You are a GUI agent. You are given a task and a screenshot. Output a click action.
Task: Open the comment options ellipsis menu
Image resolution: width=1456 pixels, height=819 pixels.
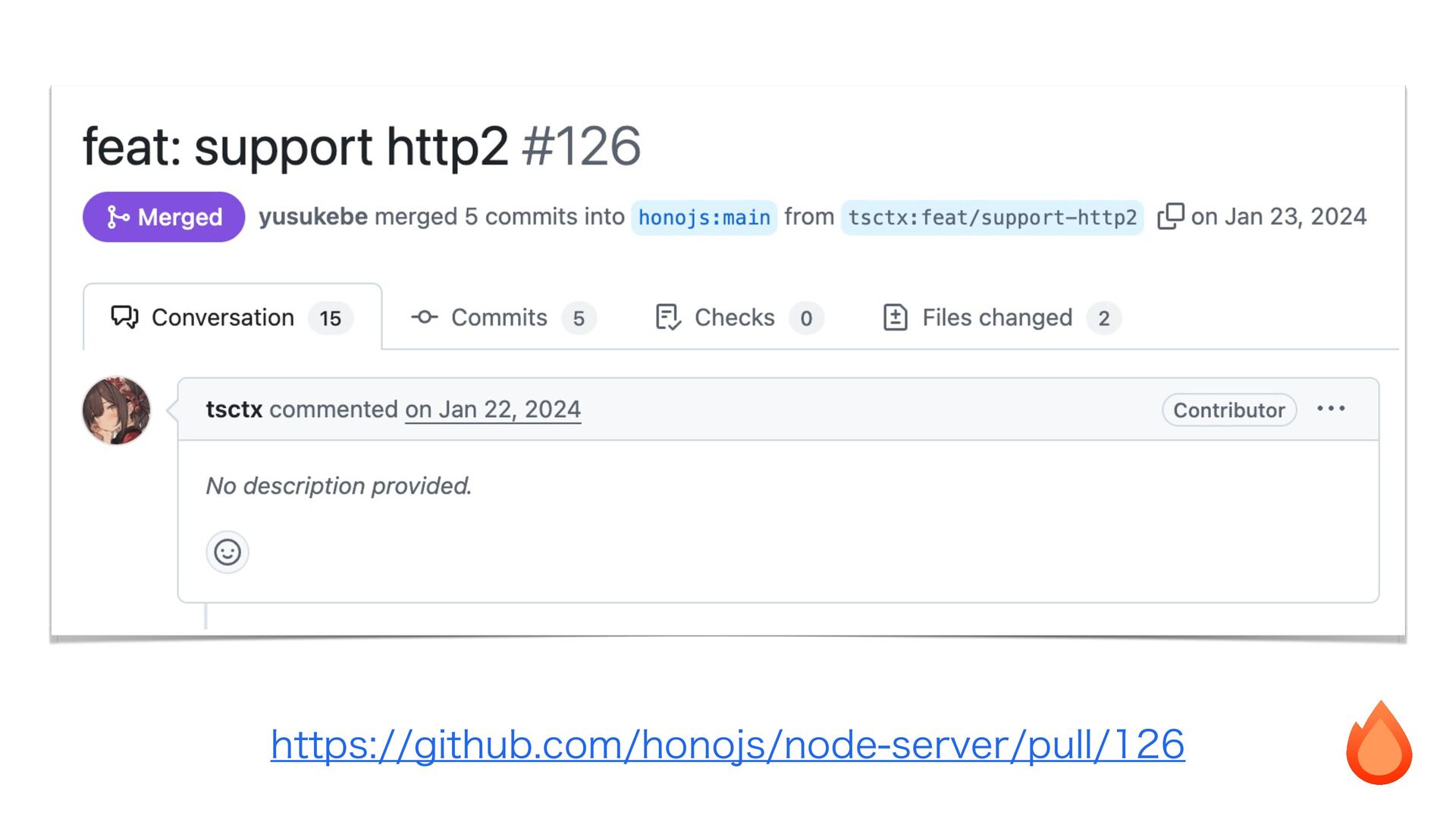(x=1331, y=409)
